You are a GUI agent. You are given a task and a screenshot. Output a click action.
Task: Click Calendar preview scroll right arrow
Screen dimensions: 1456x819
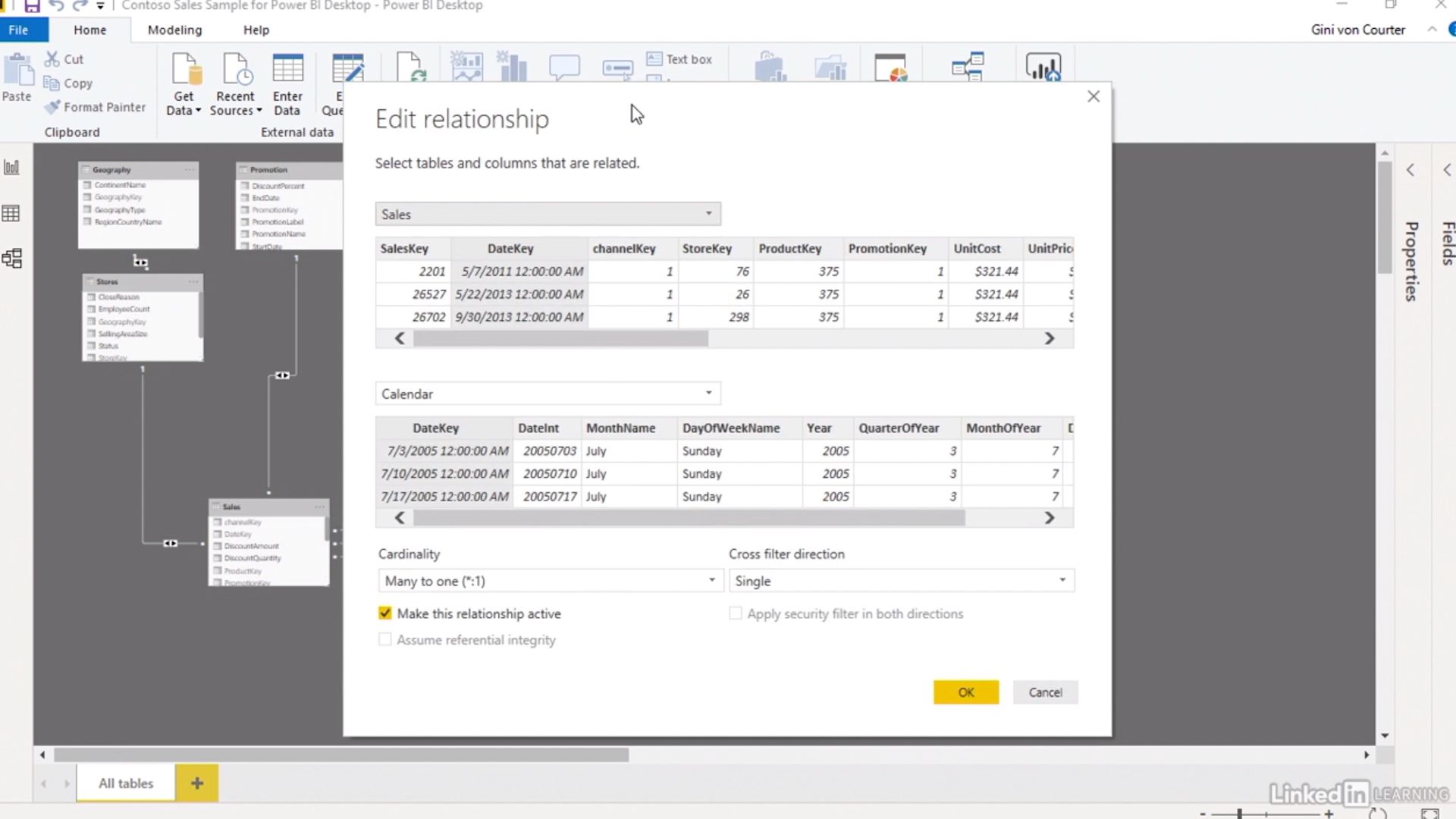1050,518
